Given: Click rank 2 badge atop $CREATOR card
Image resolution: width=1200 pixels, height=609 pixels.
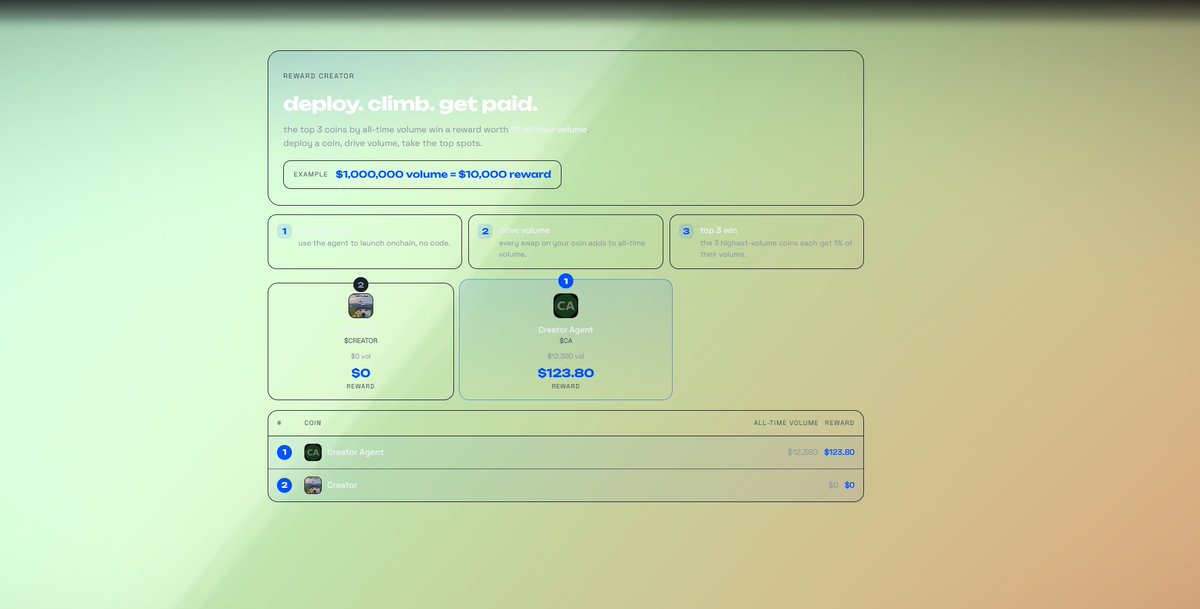Looking at the screenshot, I should pos(361,284).
